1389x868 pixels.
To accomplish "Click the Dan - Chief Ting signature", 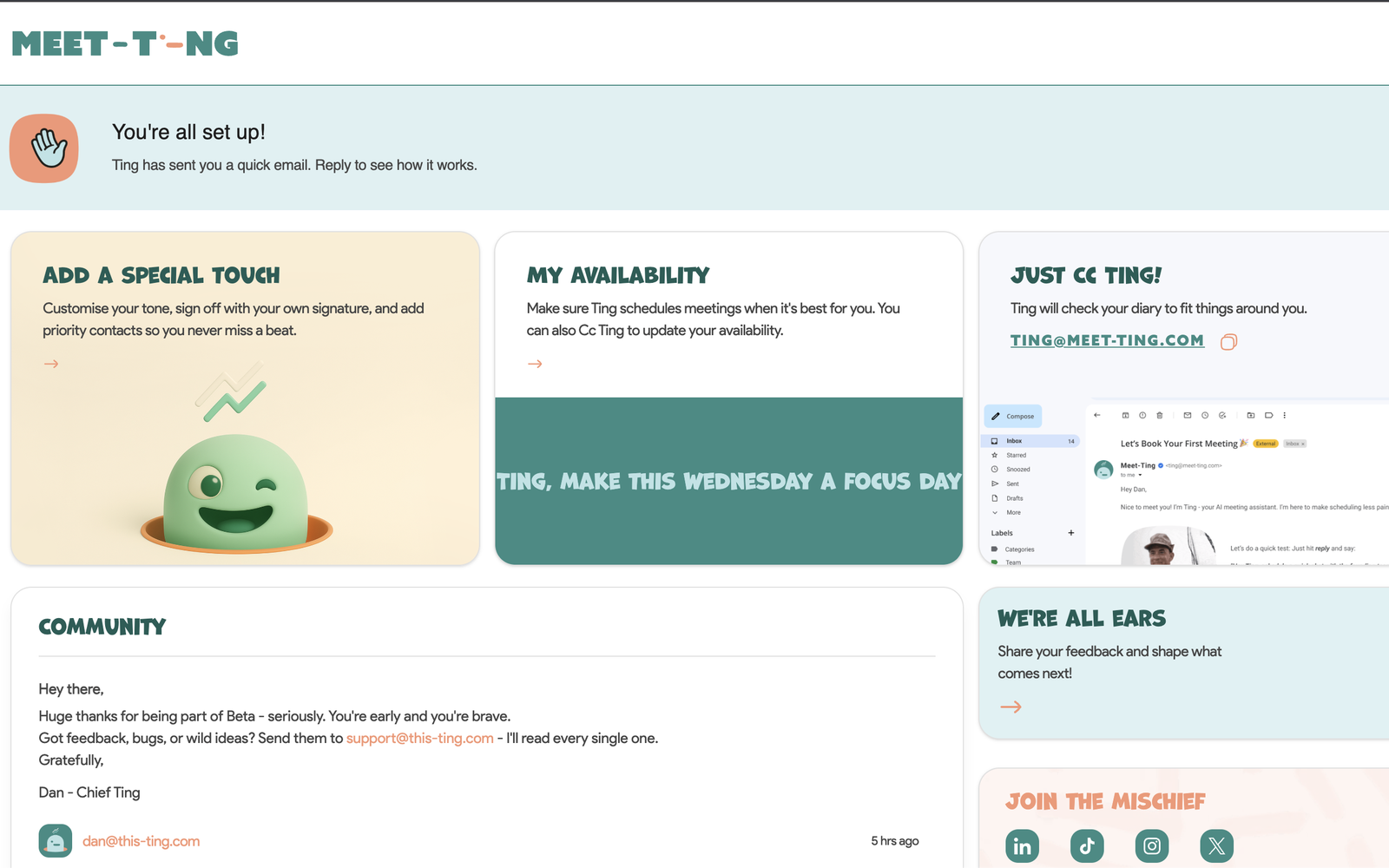I will point(89,792).
